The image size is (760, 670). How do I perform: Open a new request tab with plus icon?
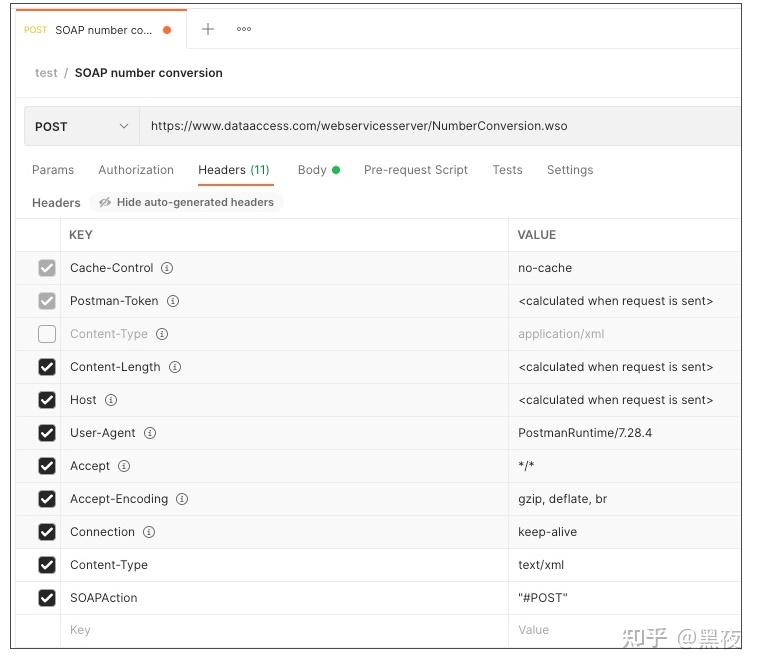tap(208, 29)
